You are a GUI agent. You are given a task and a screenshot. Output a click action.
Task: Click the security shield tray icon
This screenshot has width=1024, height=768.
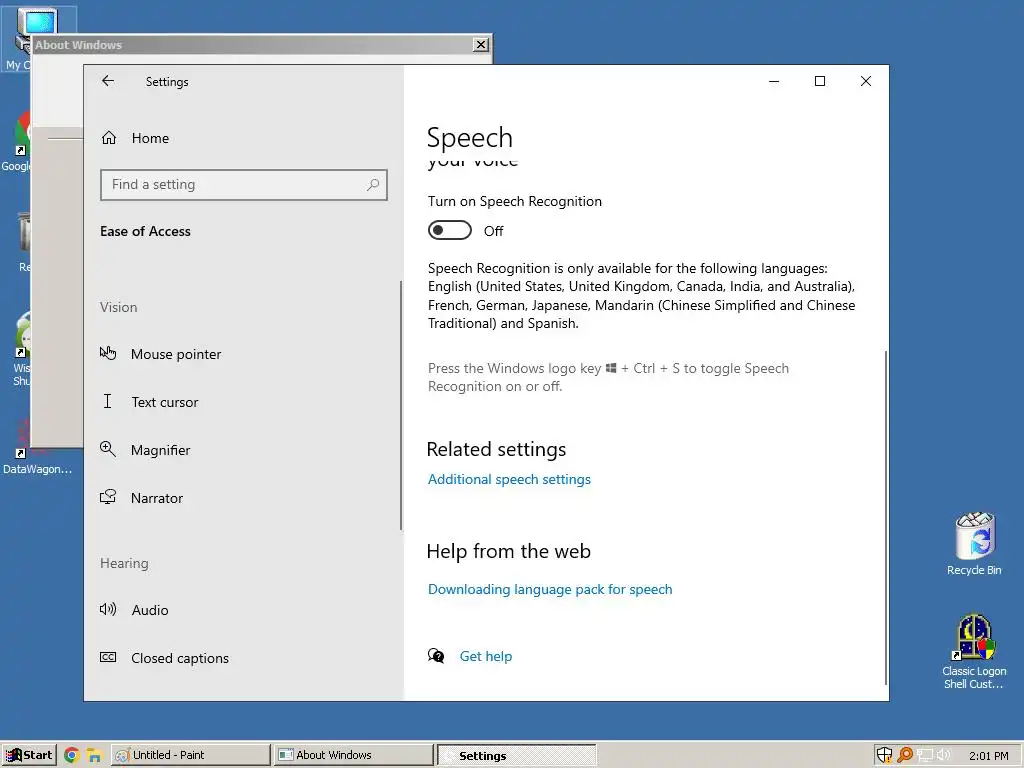pos(884,755)
